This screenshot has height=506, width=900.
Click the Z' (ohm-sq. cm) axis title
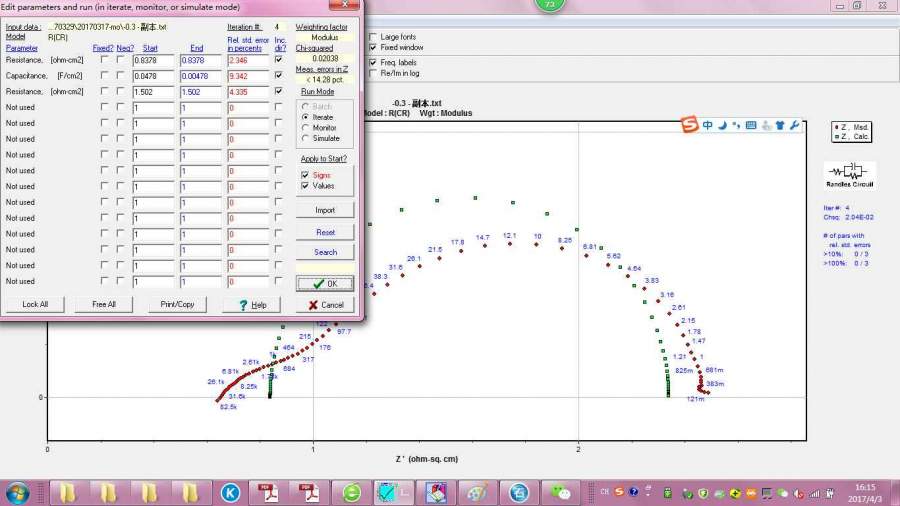[x=426, y=459]
